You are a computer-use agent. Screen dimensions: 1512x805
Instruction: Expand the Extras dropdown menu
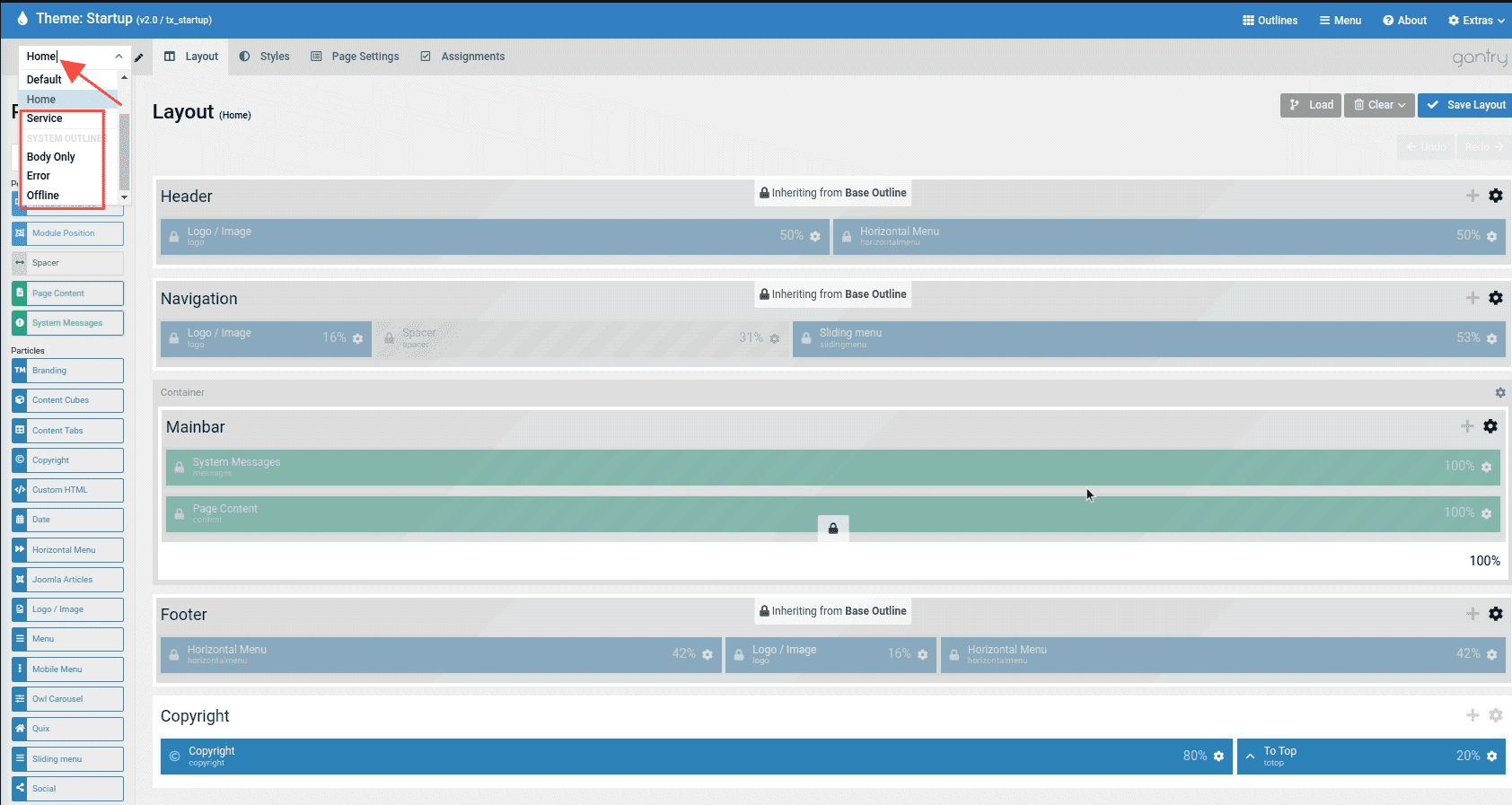[x=1476, y=20]
